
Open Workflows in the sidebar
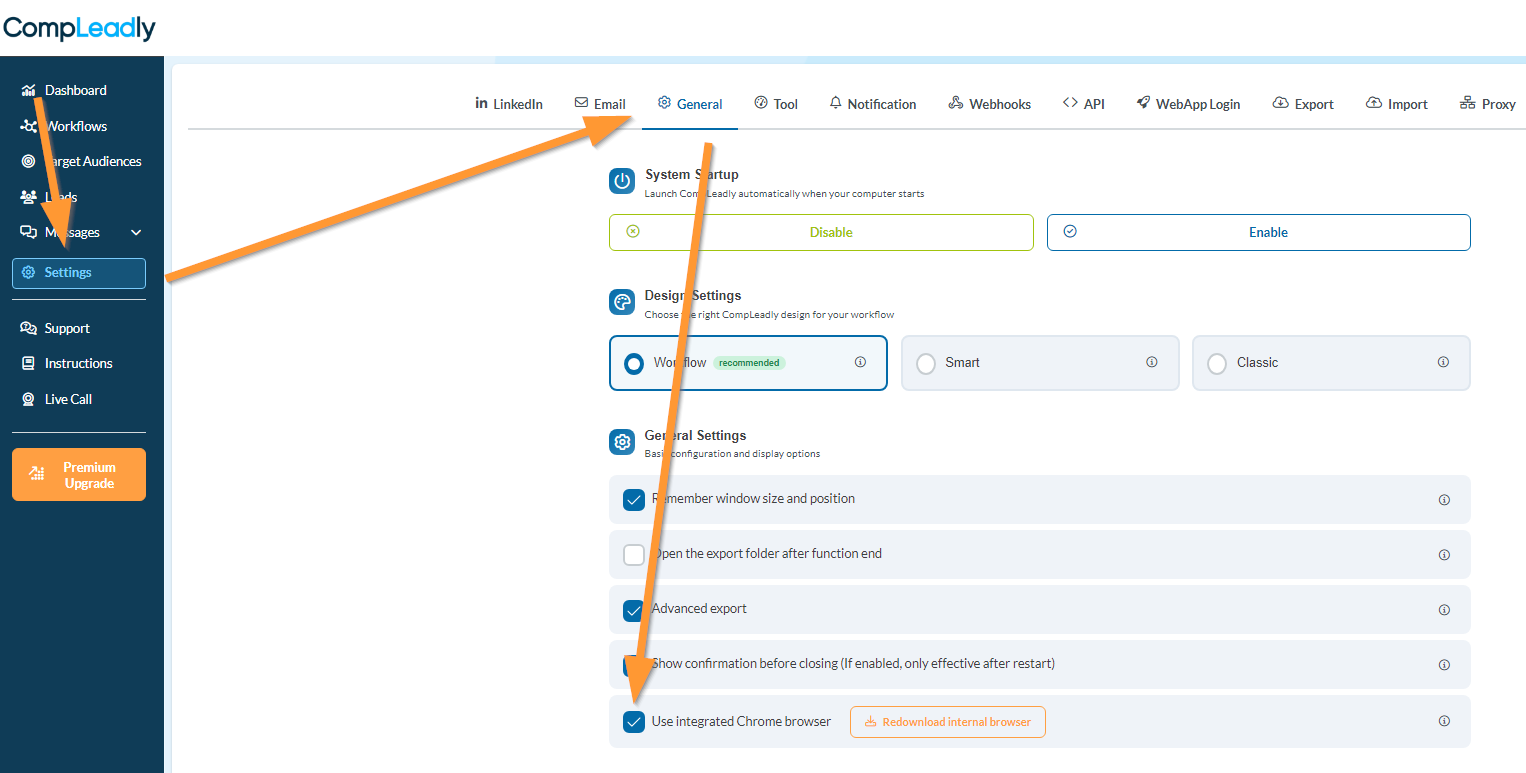(x=75, y=126)
